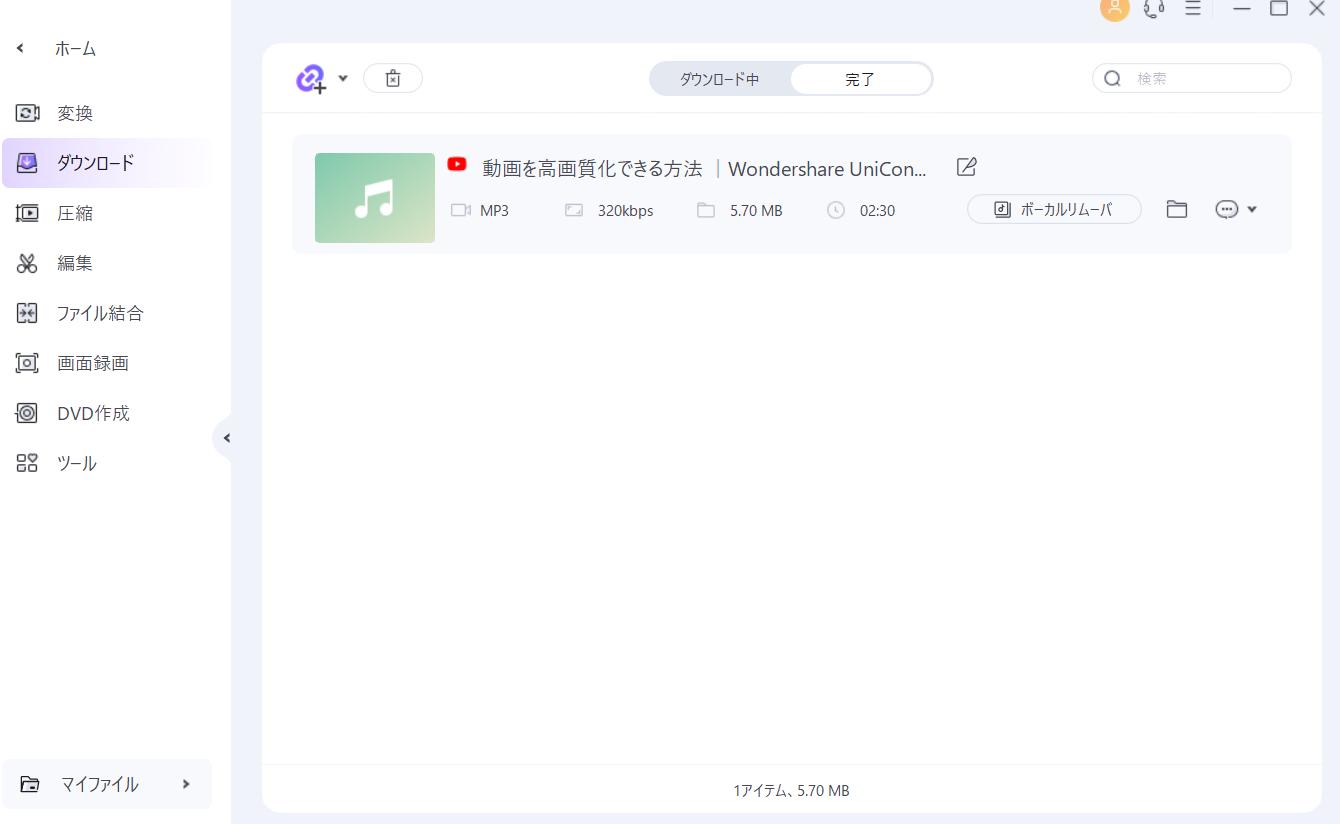Click the delete trash button

(x=393, y=78)
